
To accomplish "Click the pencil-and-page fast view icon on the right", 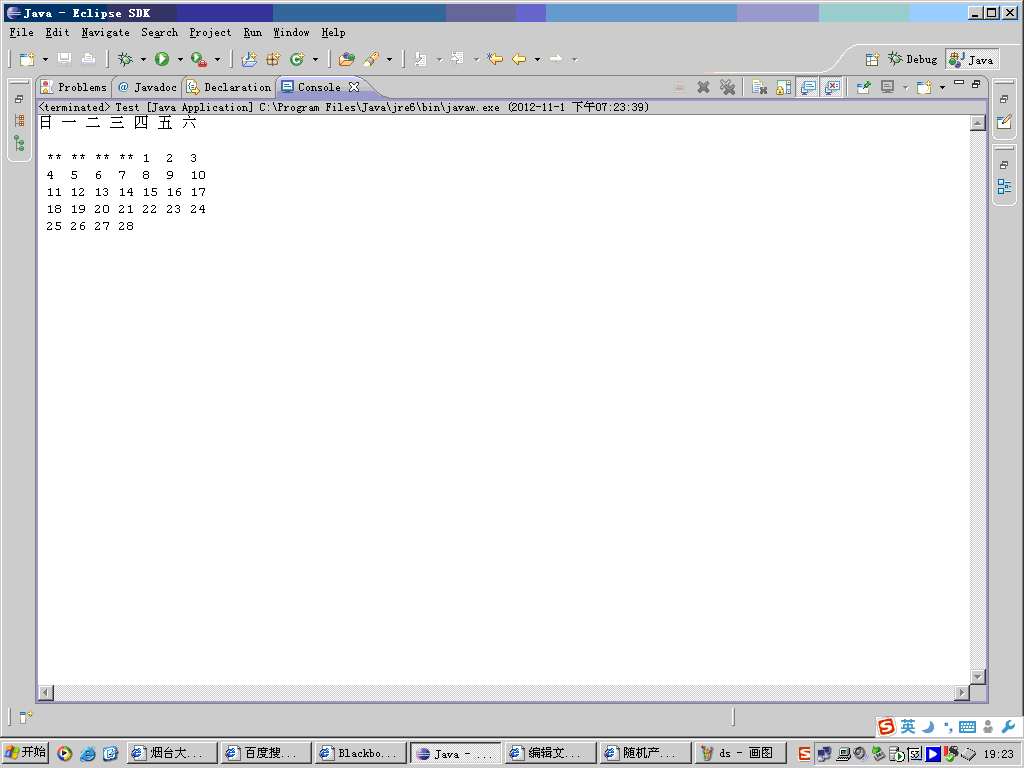I will pos(1004,122).
